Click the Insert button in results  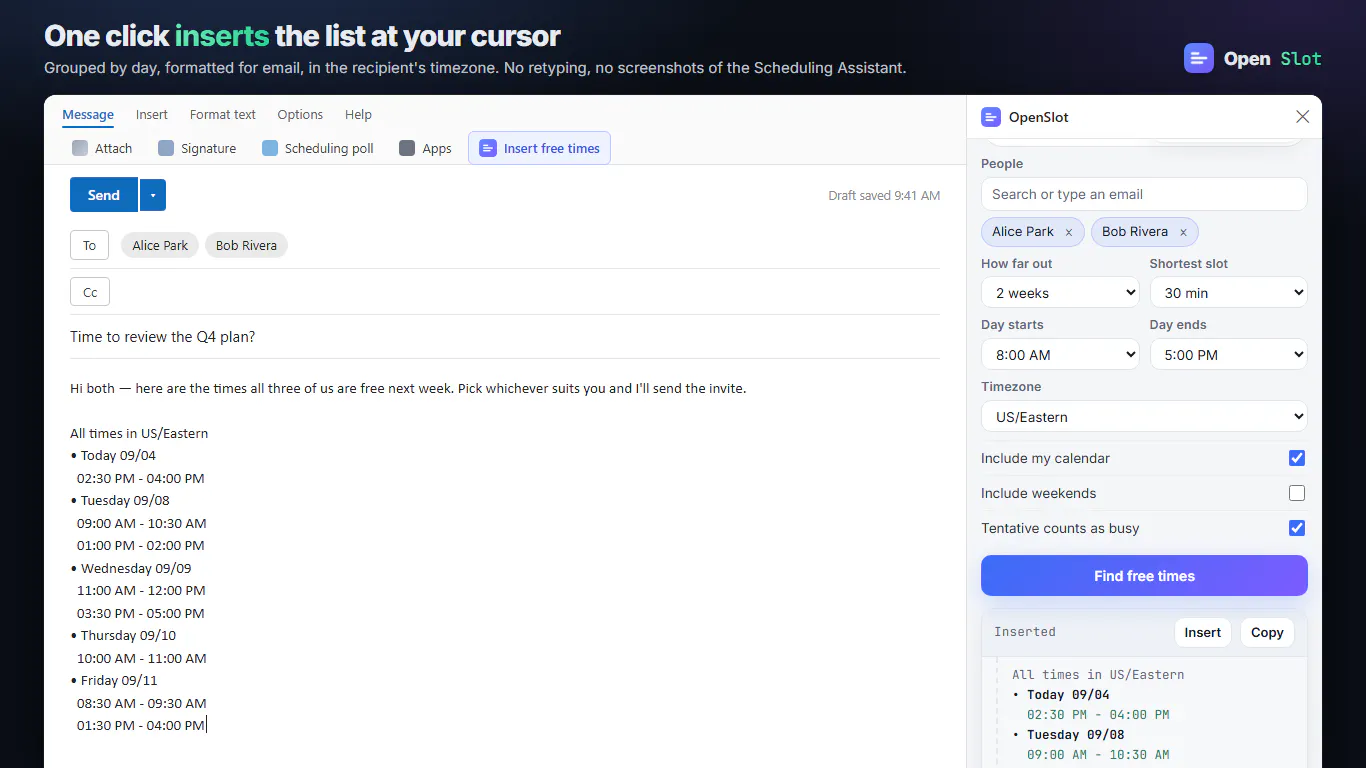(x=1203, y=633)
